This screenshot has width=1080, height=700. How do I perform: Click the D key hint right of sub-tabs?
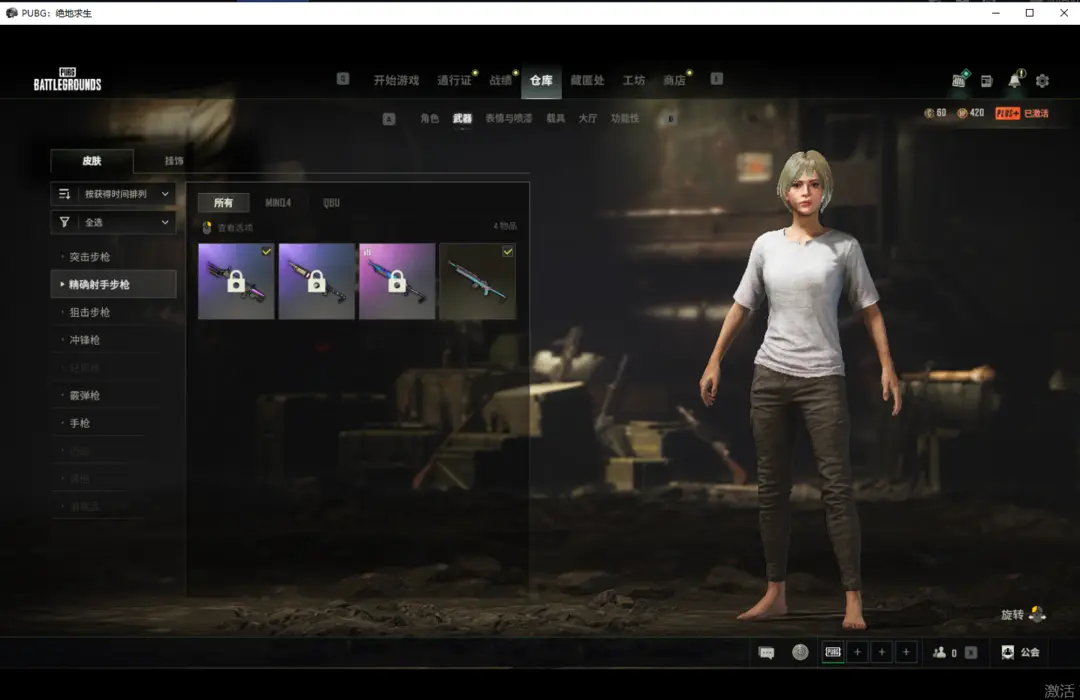(669, 119)
